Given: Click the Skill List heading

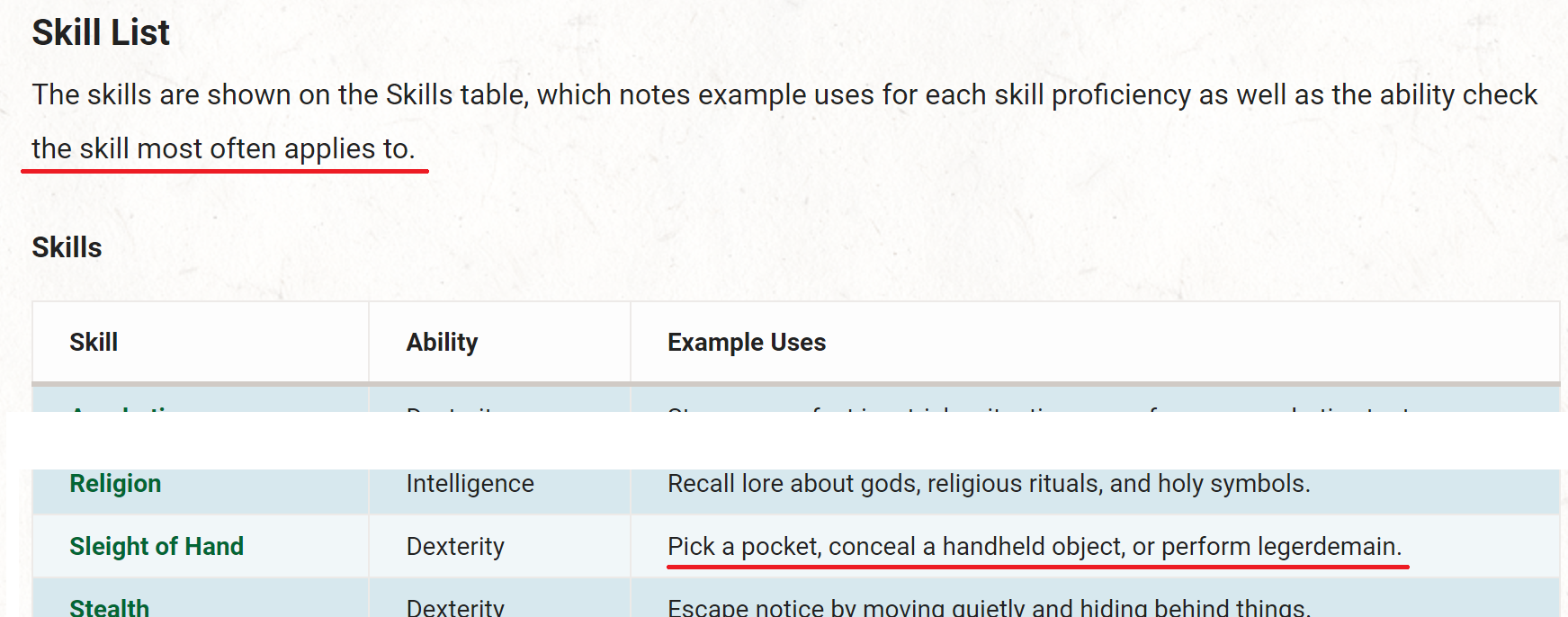Looking at the screenshot, I should 101,33.
